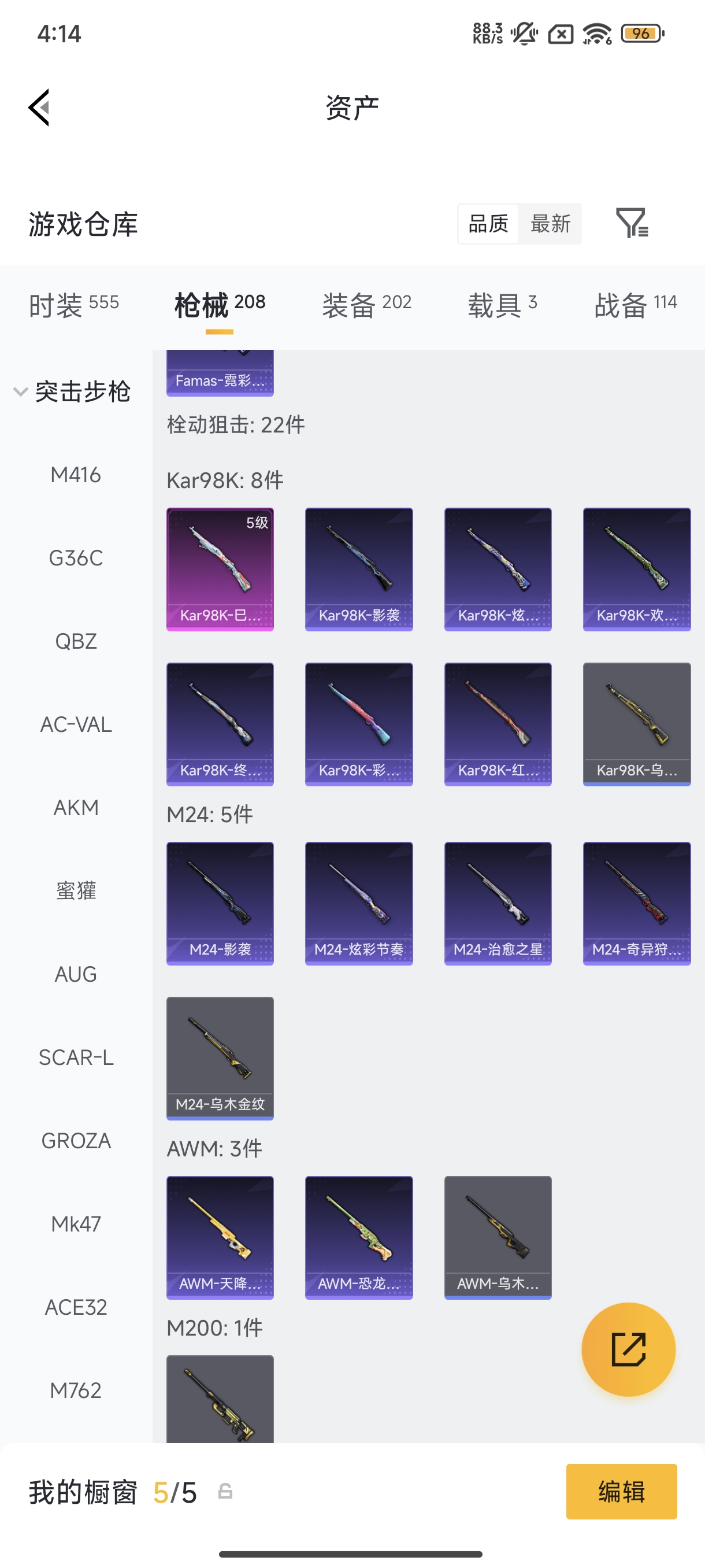705x1568 pixels.
Task: Select the pink 5级 Kar98K skin
Action: click(x=220, y=569)
